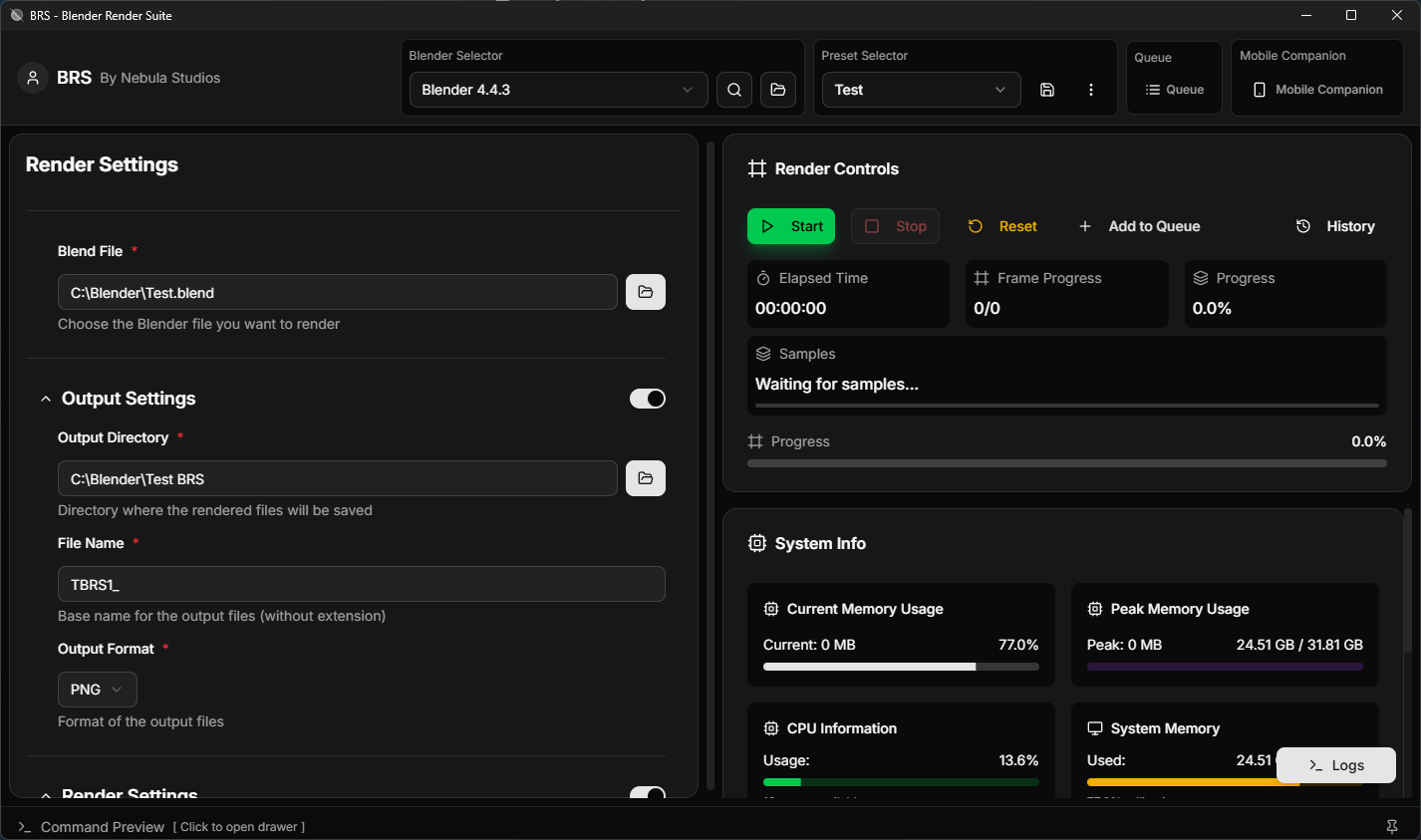Viewport: 1421px width, 840px height.
Task: Click the Elapsed Time stopwatch icon
Action: 763,278
